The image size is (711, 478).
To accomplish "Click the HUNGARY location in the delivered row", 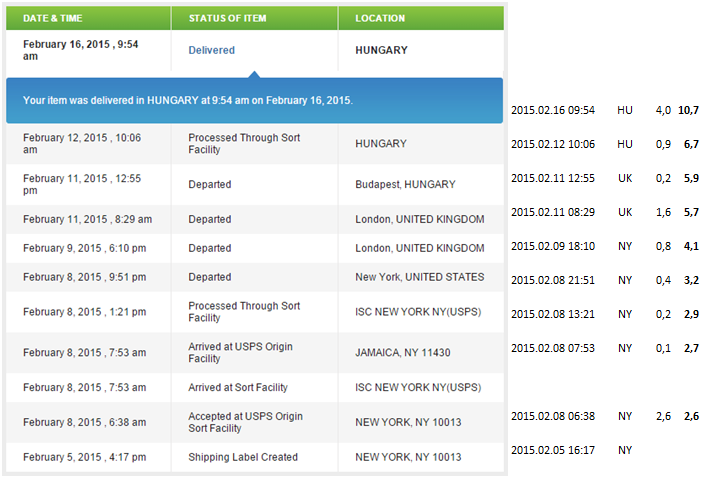I will (381, 50).
